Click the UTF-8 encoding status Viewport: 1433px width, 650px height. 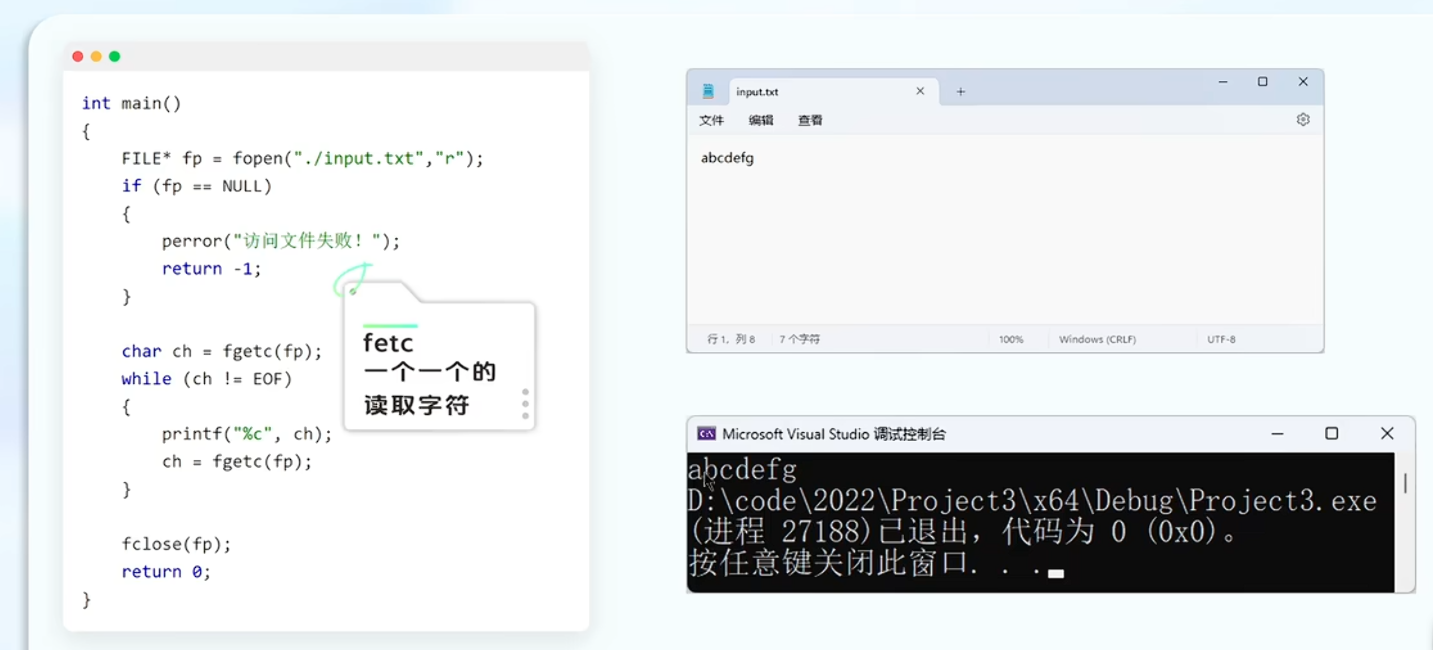point(1221,340)
